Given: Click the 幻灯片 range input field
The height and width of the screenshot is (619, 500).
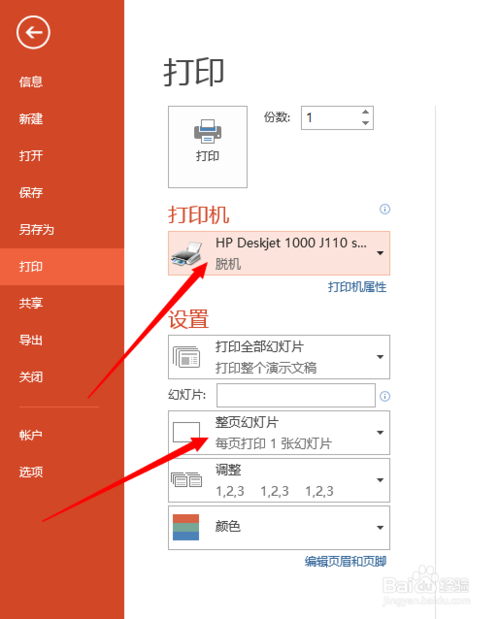Looking at the screenshot, I should point(296,395).
